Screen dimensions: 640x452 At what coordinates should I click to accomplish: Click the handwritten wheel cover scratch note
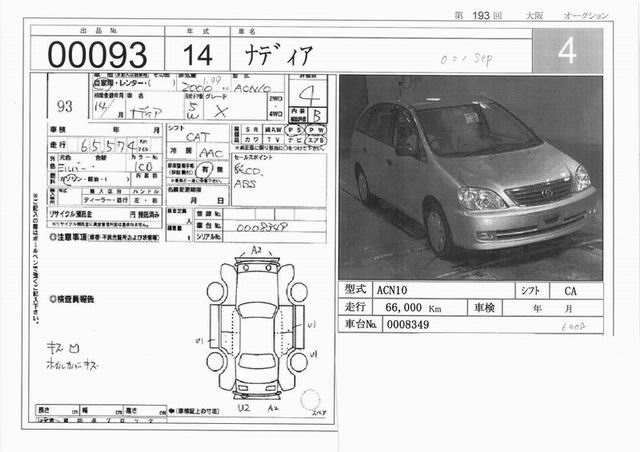[73, 364]
